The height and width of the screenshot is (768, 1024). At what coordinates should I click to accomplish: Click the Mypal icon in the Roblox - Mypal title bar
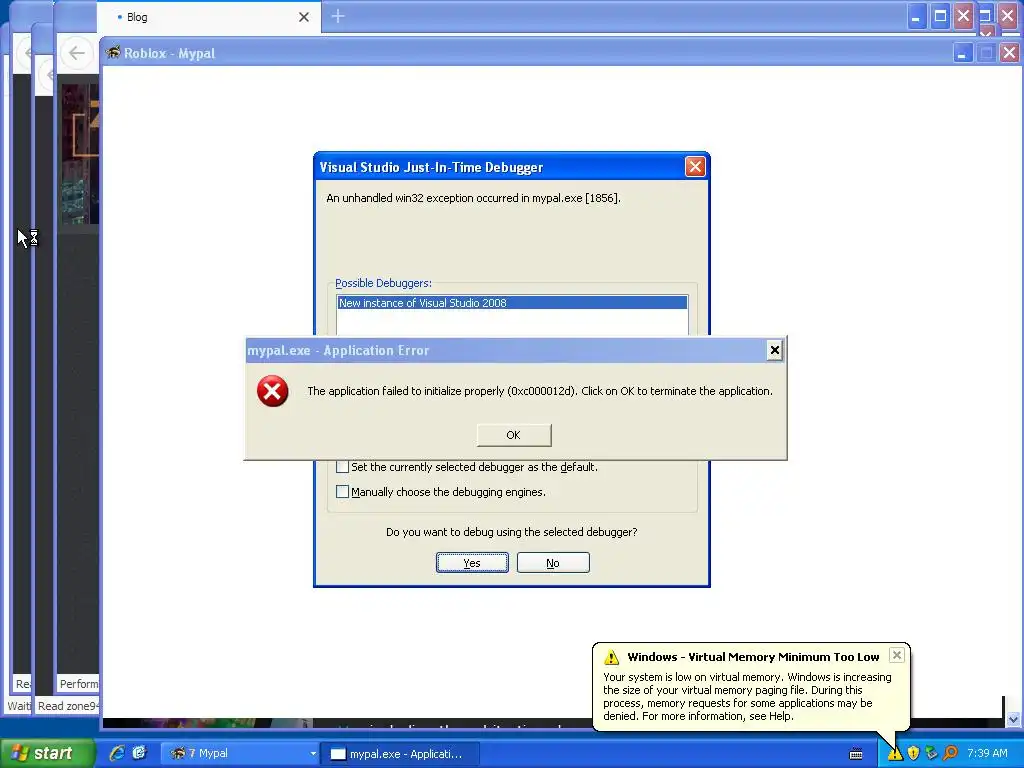(113, 53)
